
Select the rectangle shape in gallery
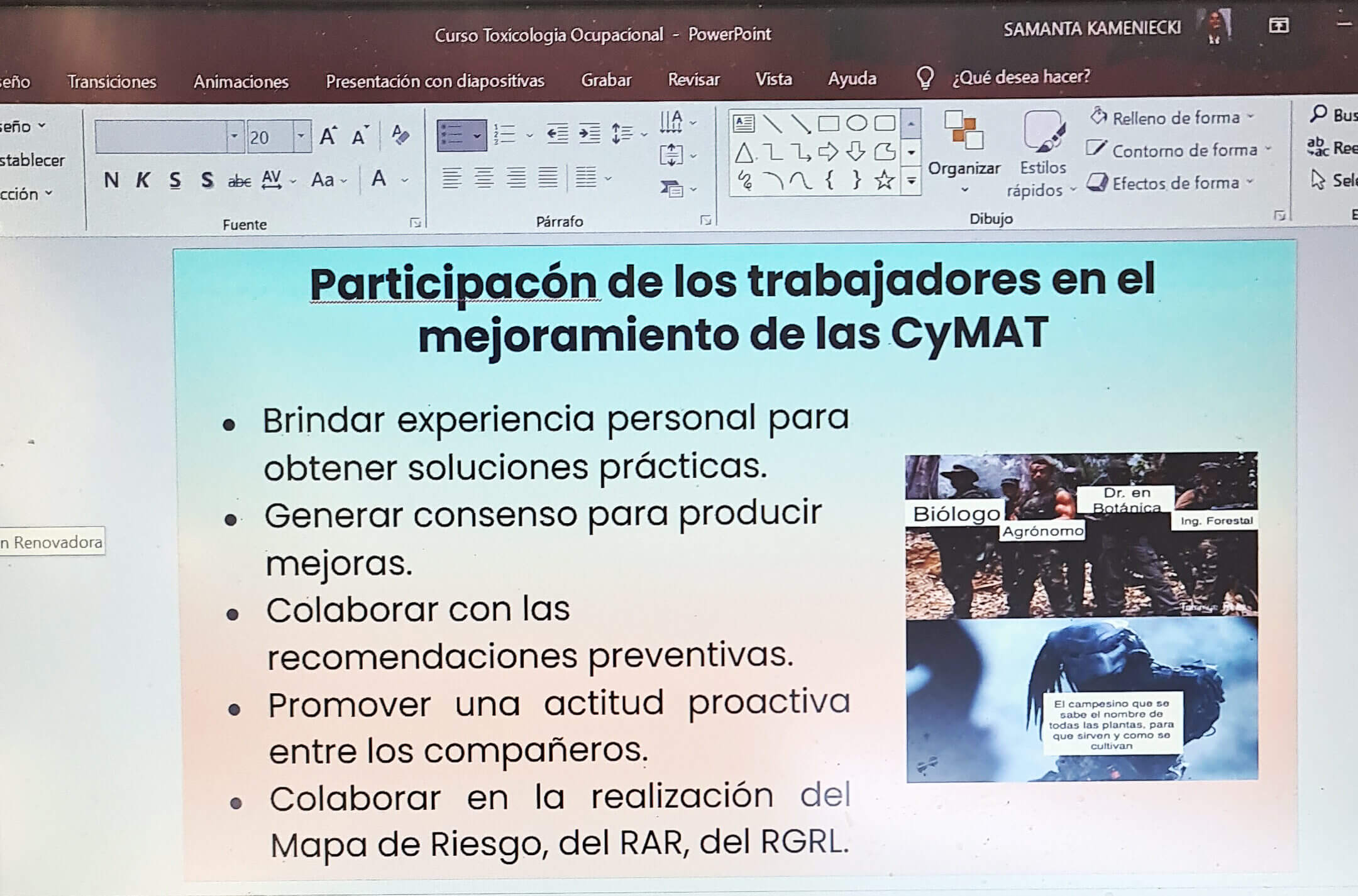828,123
